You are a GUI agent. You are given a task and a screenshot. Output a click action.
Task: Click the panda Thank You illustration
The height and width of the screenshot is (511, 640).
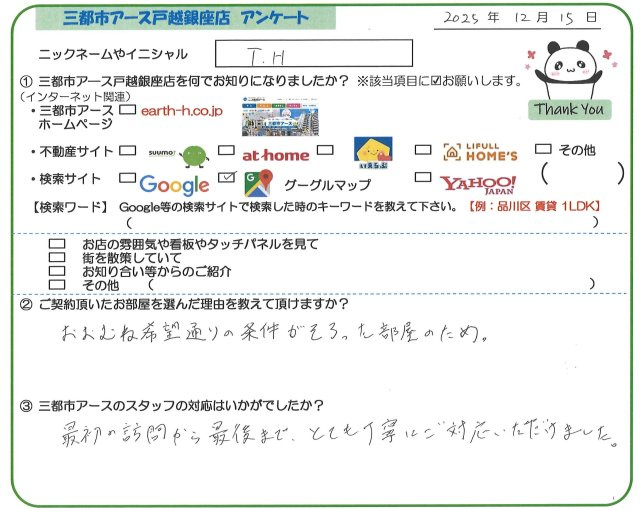pyautogui.click(x=566, y=75)
